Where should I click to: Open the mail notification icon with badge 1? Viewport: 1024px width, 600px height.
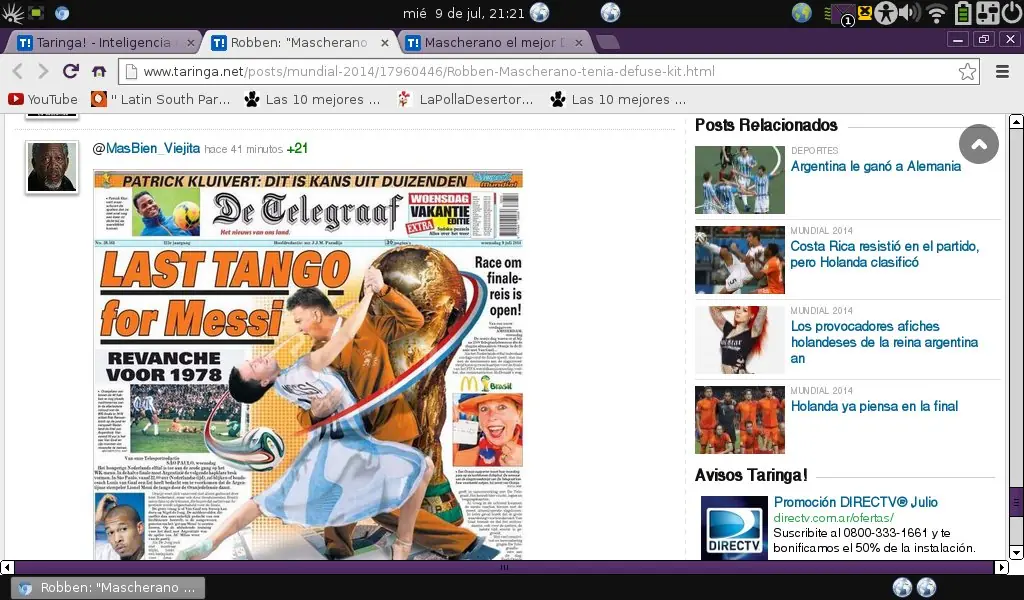(x=843, y=14)
